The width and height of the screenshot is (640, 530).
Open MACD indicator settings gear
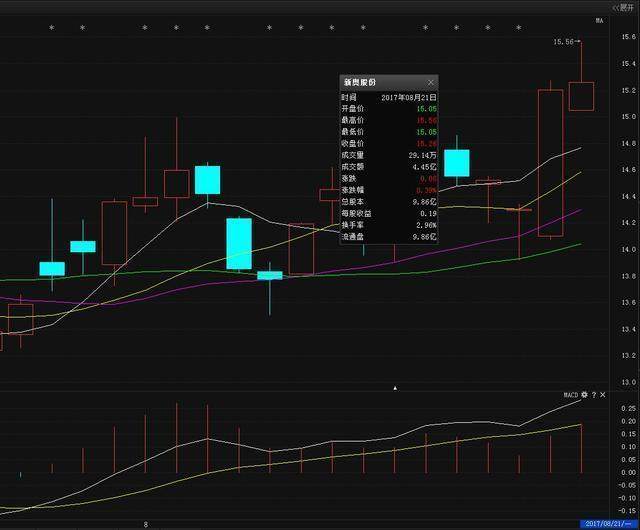[x=585, y=396]
